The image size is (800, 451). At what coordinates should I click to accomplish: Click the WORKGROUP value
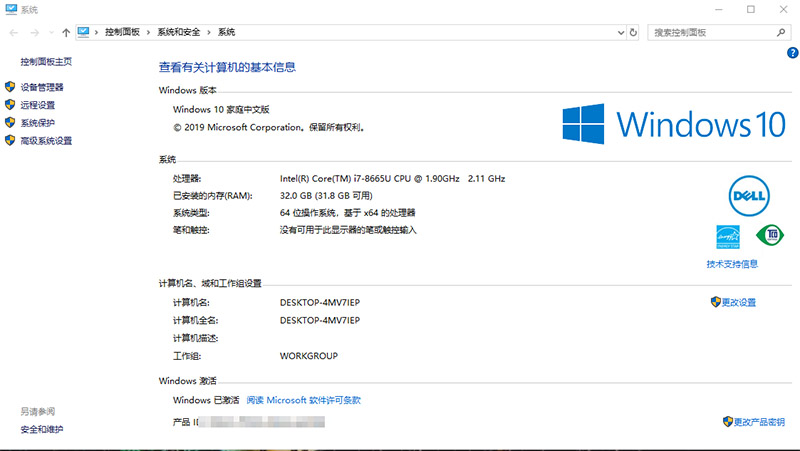[309, 356]
